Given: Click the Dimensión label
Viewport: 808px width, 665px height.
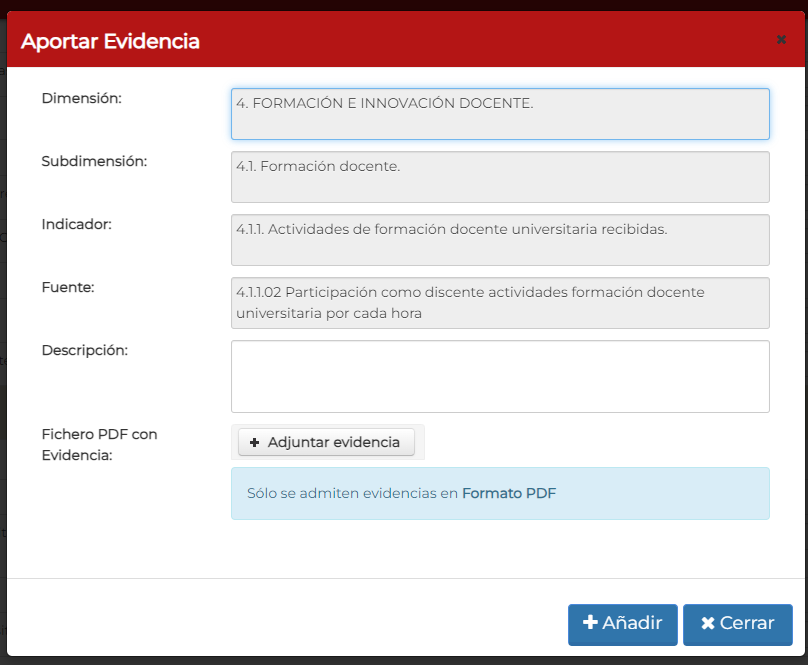Looking at the screenshot, I should pos(81,98).
